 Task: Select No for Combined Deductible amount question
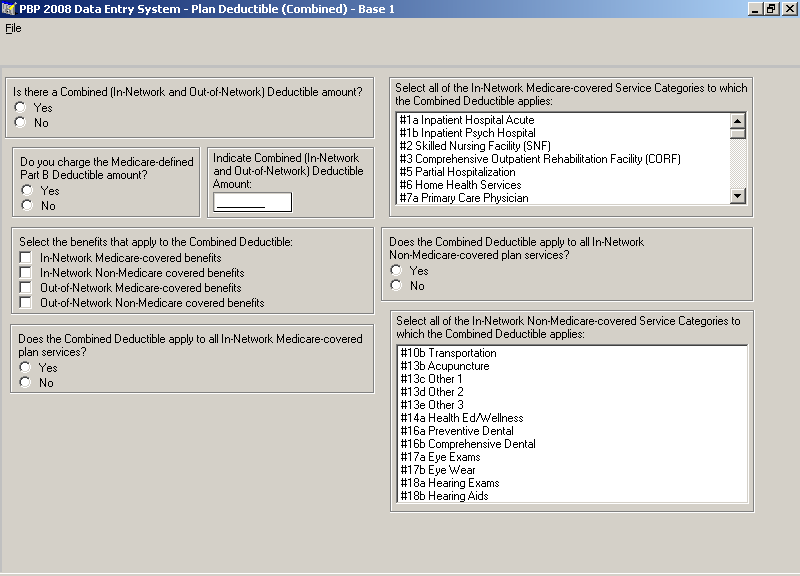[20, 122]
